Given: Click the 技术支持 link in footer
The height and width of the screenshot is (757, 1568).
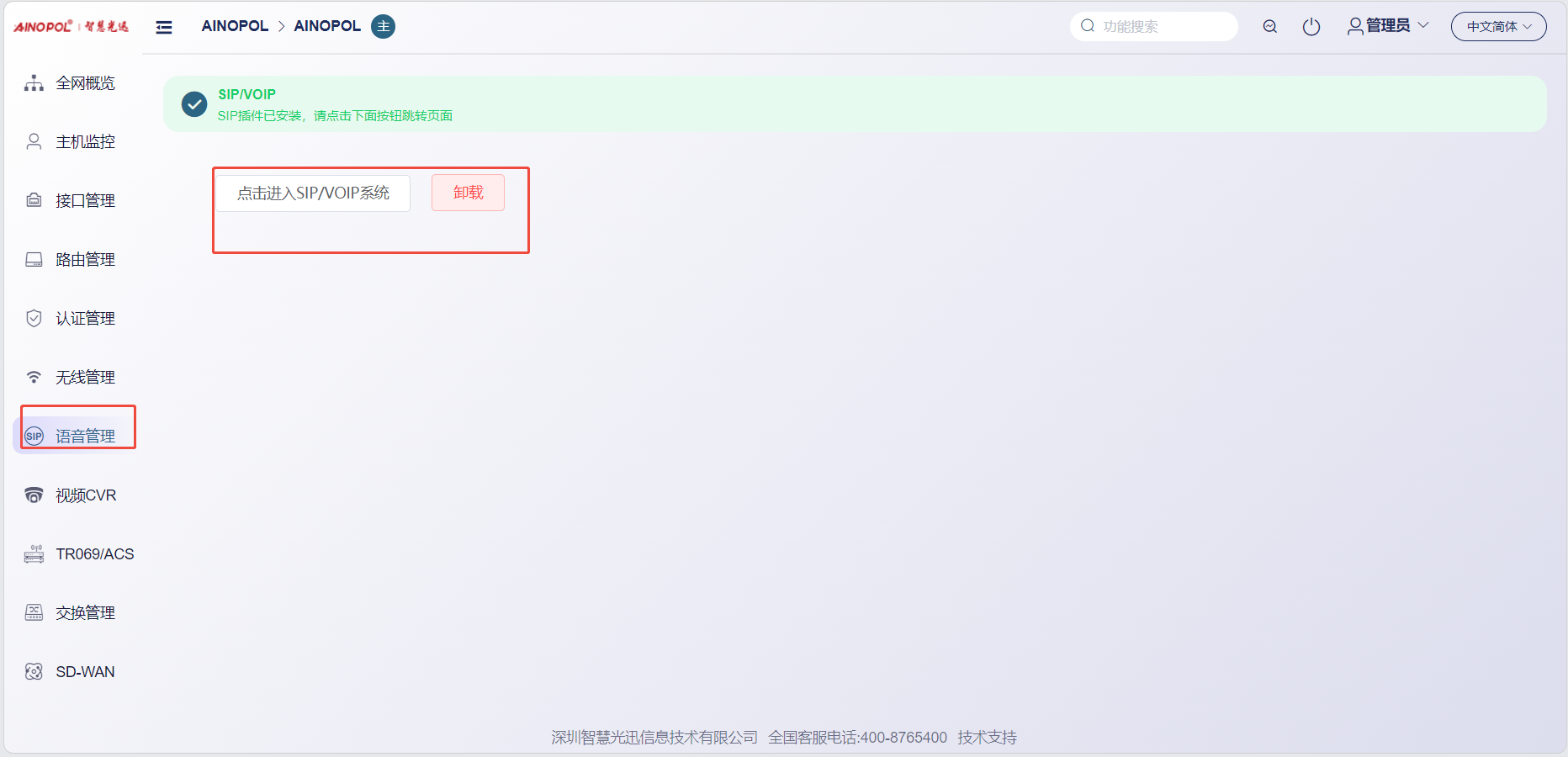Looking at the screenshot, I should [987, 738].
